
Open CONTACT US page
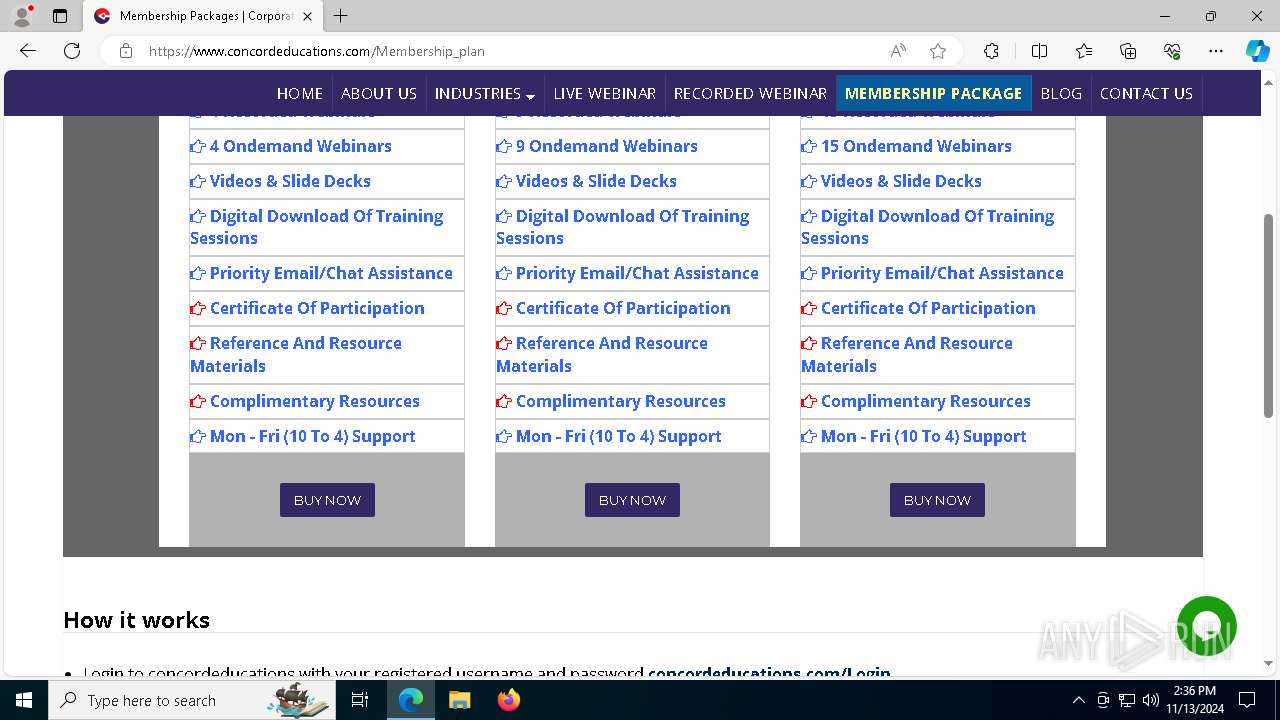point(1146,93)
